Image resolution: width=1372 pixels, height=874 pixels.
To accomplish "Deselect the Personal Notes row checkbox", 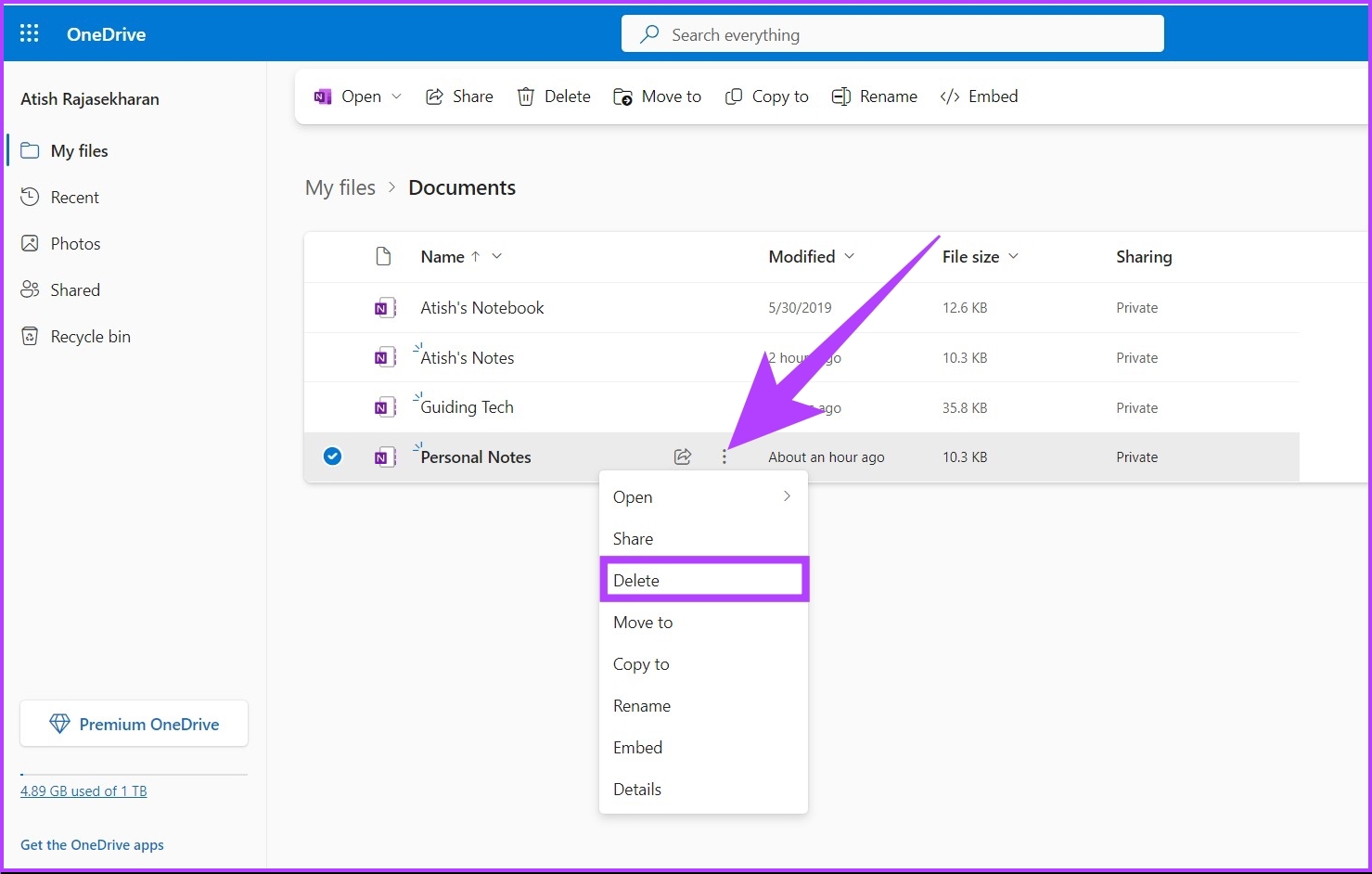I will point(332,456).
